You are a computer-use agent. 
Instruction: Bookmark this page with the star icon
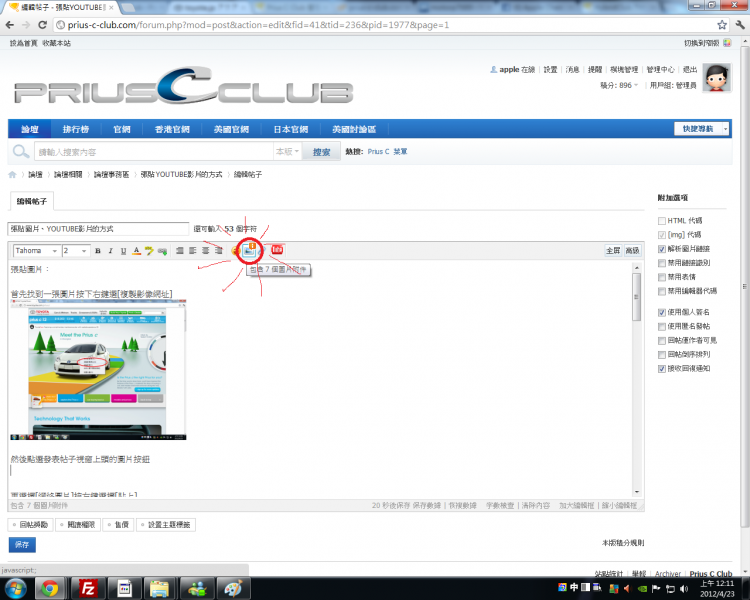point(722,25)
